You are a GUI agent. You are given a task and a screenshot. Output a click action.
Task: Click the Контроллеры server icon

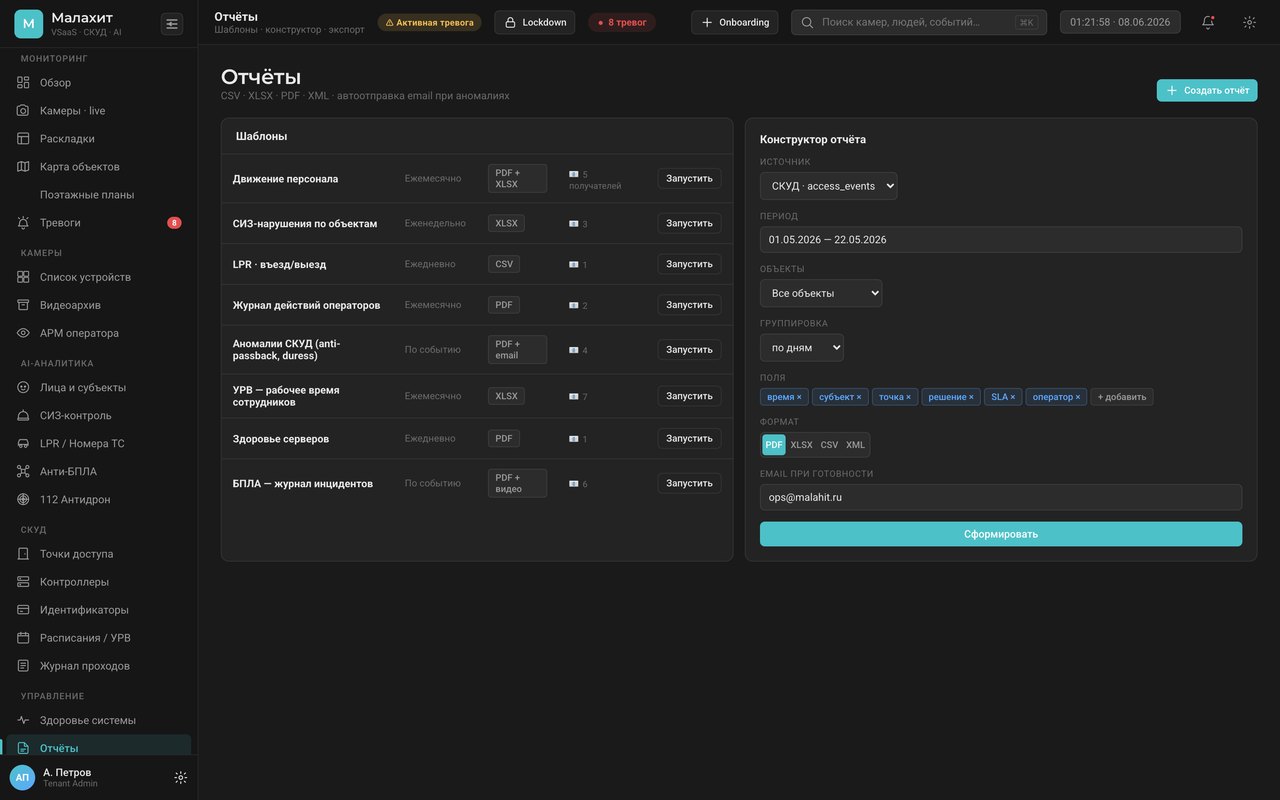(x=23, y=582)
